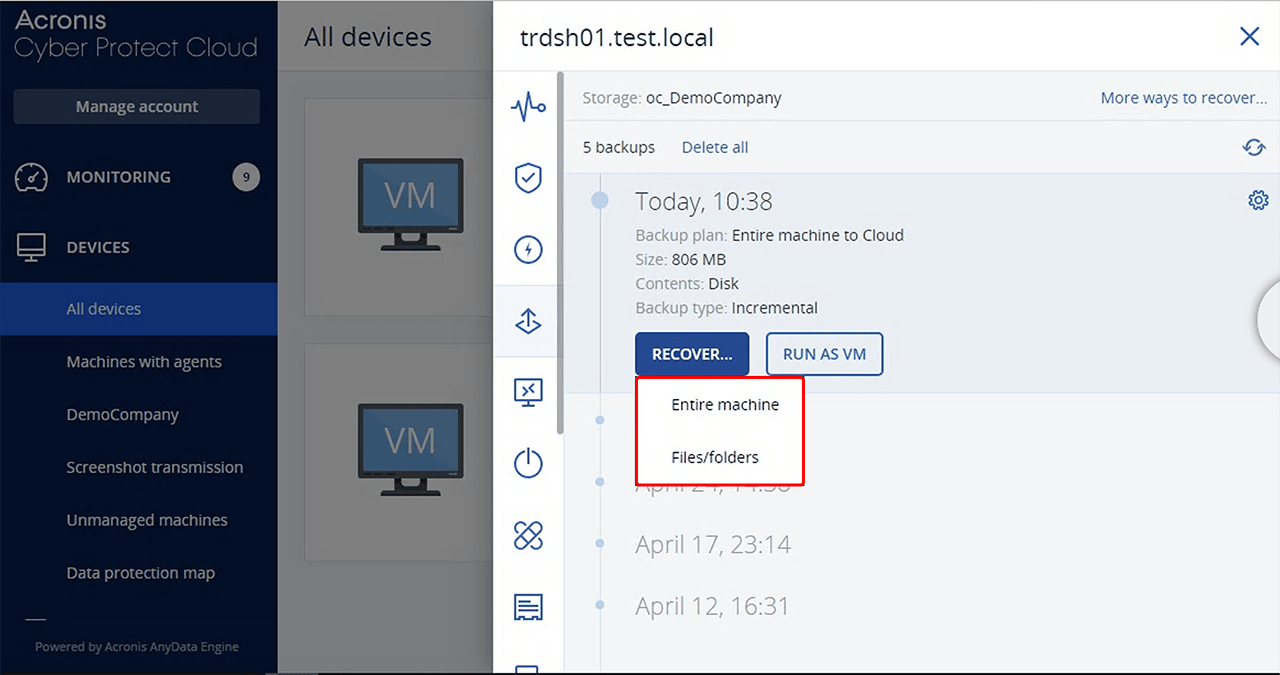The height and width of the screenshot is (675, 1280).
Task: Choose Entire machine from recover menu
Action: click(x=725, y=405)
